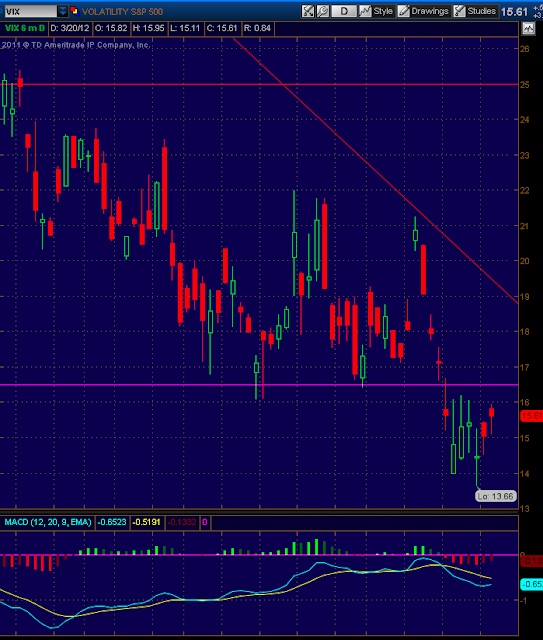Click the red 15.61 price tag on axis
This screenshot has width=543, height=640.
(x=532, y=416)
